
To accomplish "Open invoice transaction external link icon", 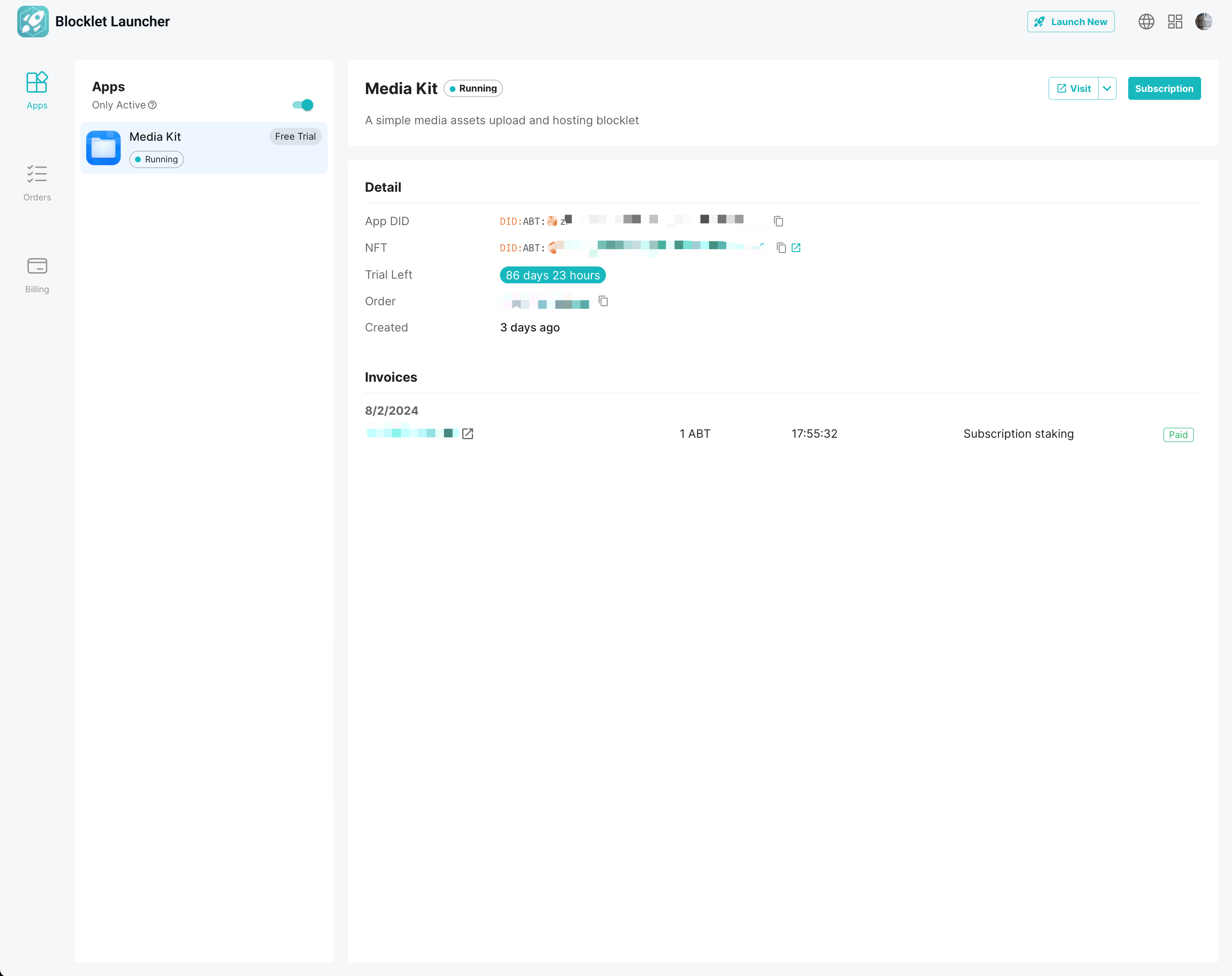I will 467,434.
